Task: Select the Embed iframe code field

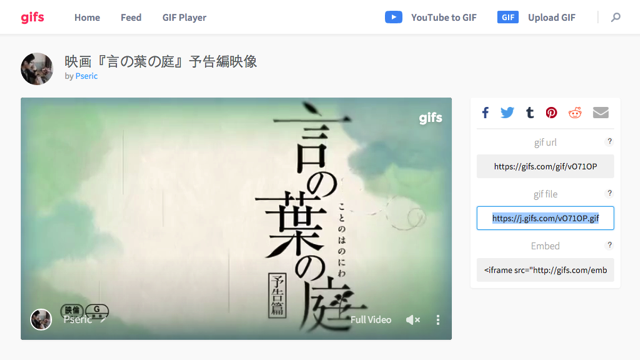Action: [545, 270]
